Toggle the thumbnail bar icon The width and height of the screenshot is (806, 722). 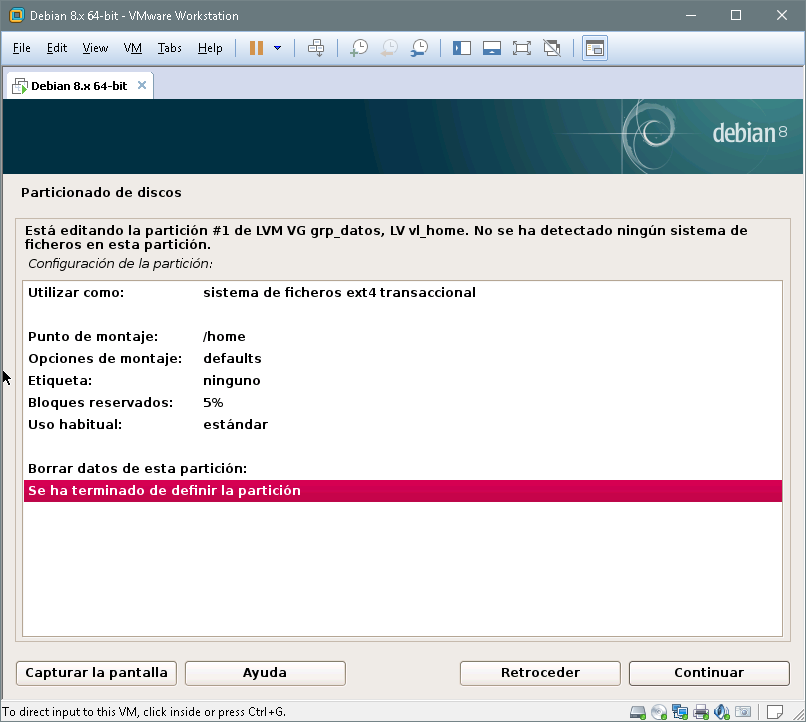coord(491,48)
